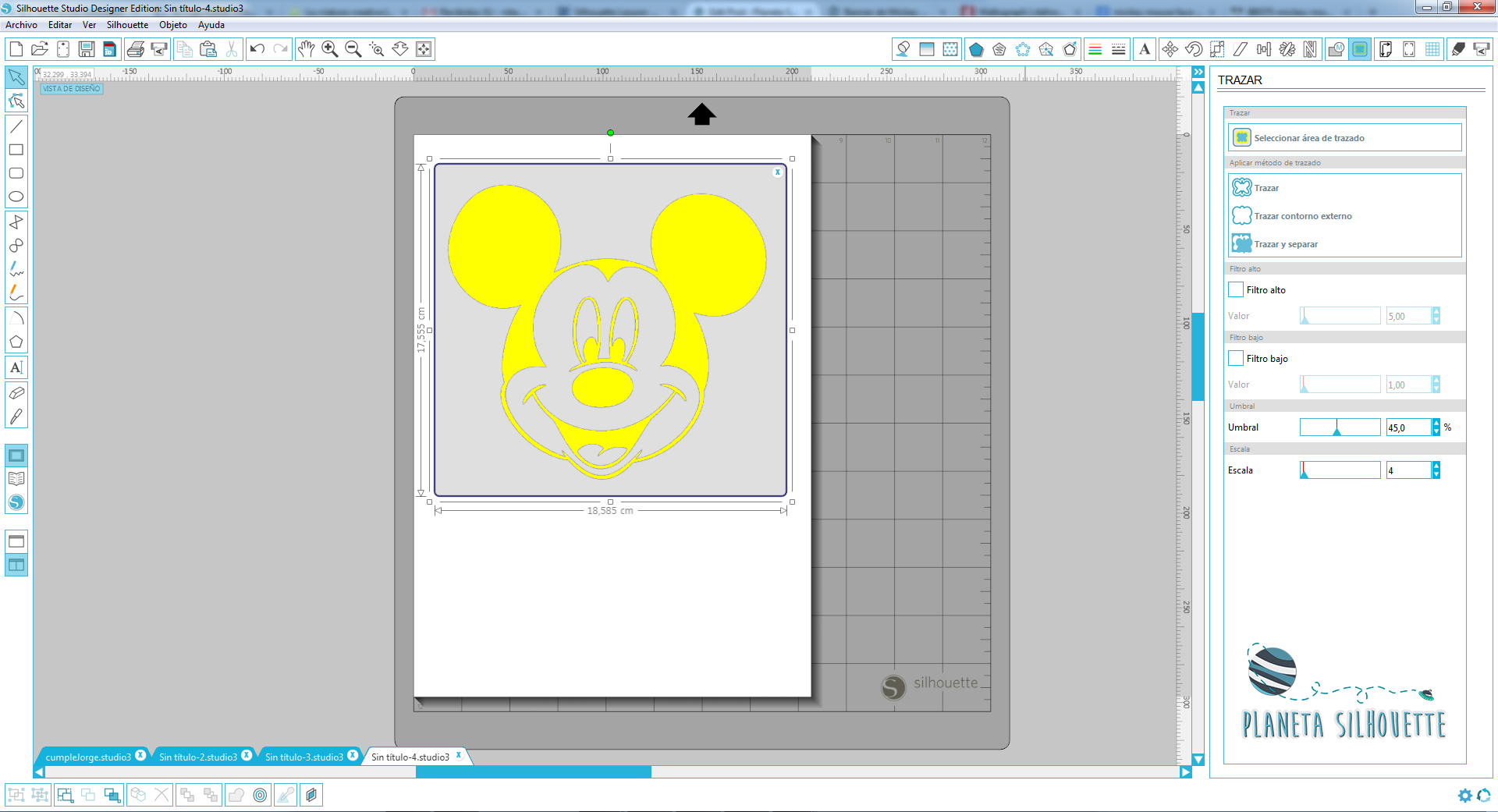The image size is (1498, 812).
Task: Open the Fill Pattern panel icon
Action: pos(950,49)
